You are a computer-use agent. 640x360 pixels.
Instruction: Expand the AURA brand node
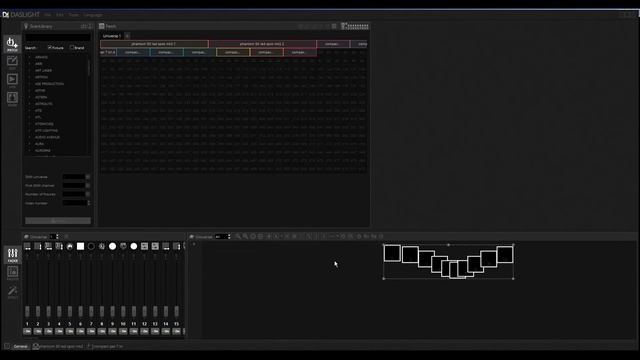[x=29, y=144]
